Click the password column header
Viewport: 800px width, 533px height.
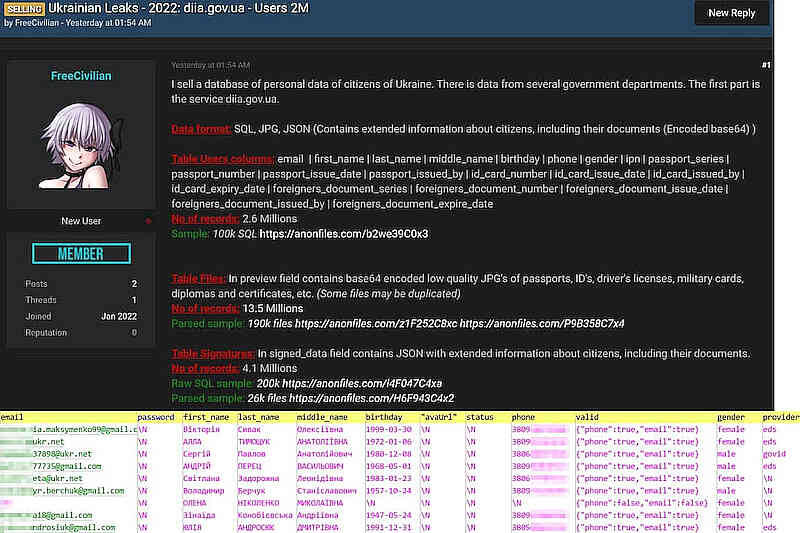pos(156,417)
